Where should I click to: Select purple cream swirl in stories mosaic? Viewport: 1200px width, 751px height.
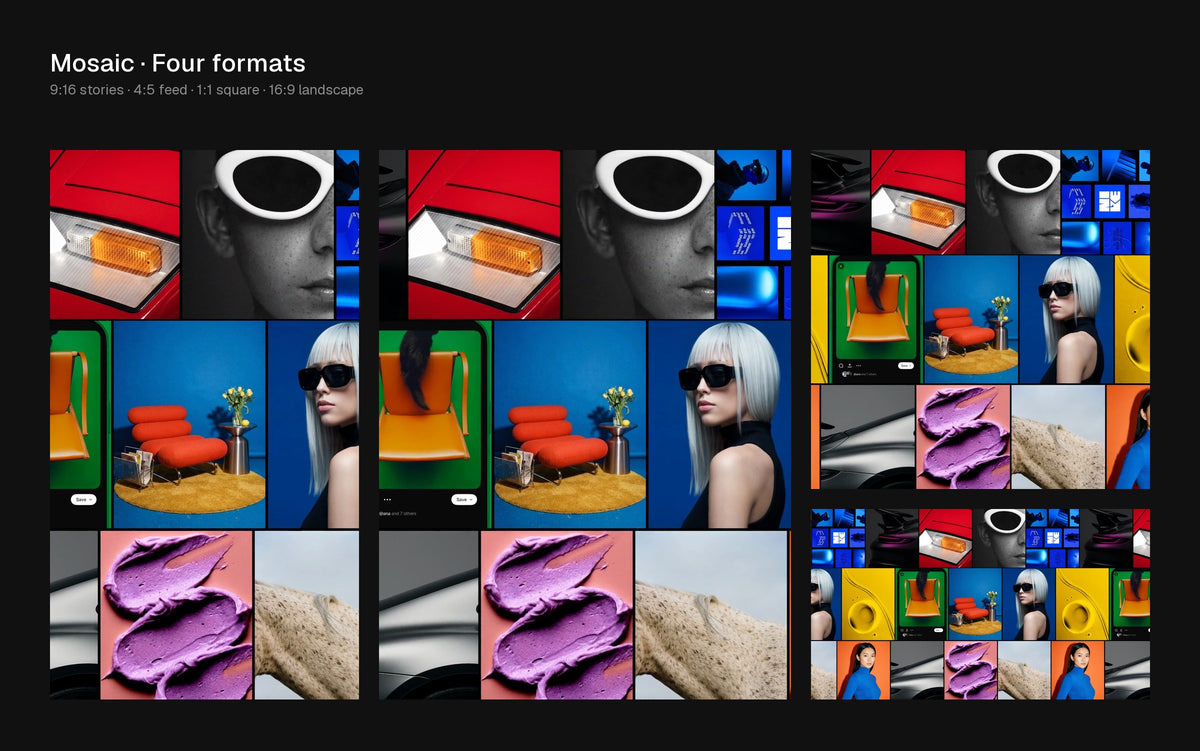tap(176, 615)
